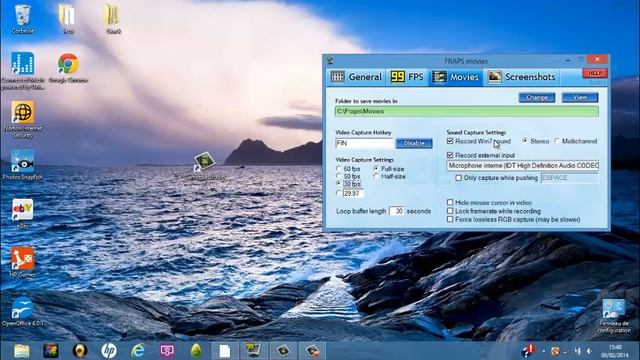Launch OpenOffice 4.0.1 from the desktop
This screenshot has width=640, height=360.
point(23,311)
